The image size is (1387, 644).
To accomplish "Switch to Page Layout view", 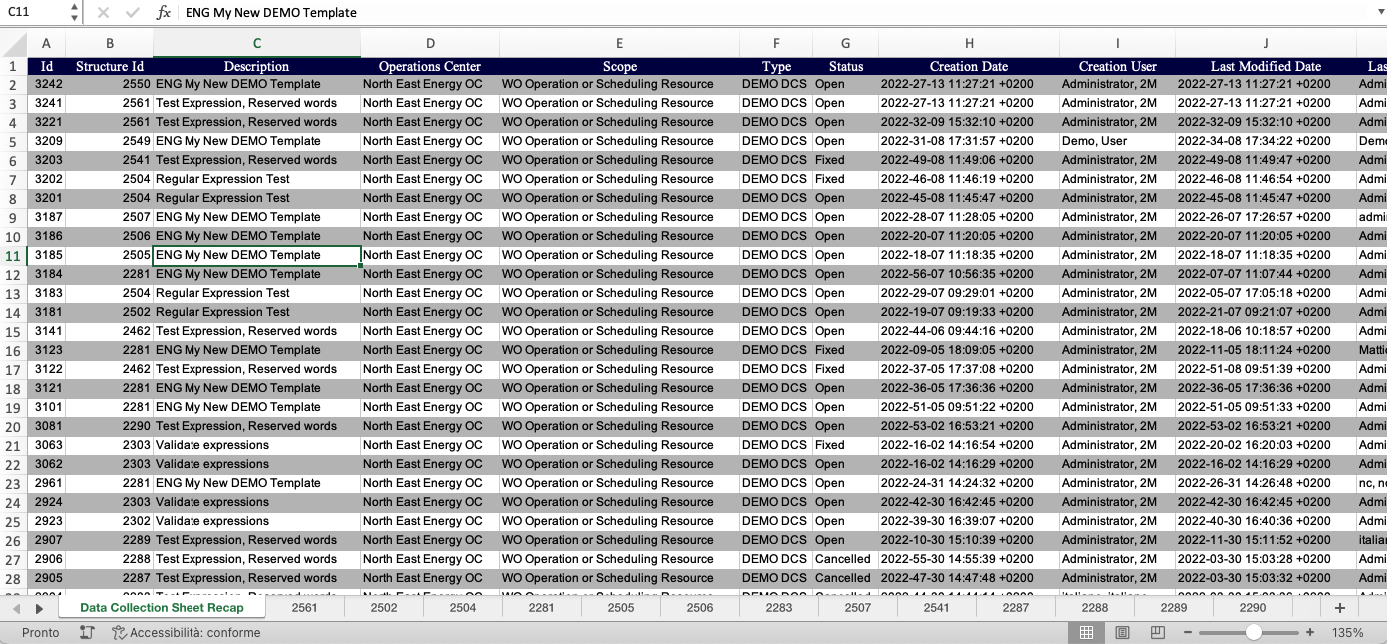I will 1123,633.
